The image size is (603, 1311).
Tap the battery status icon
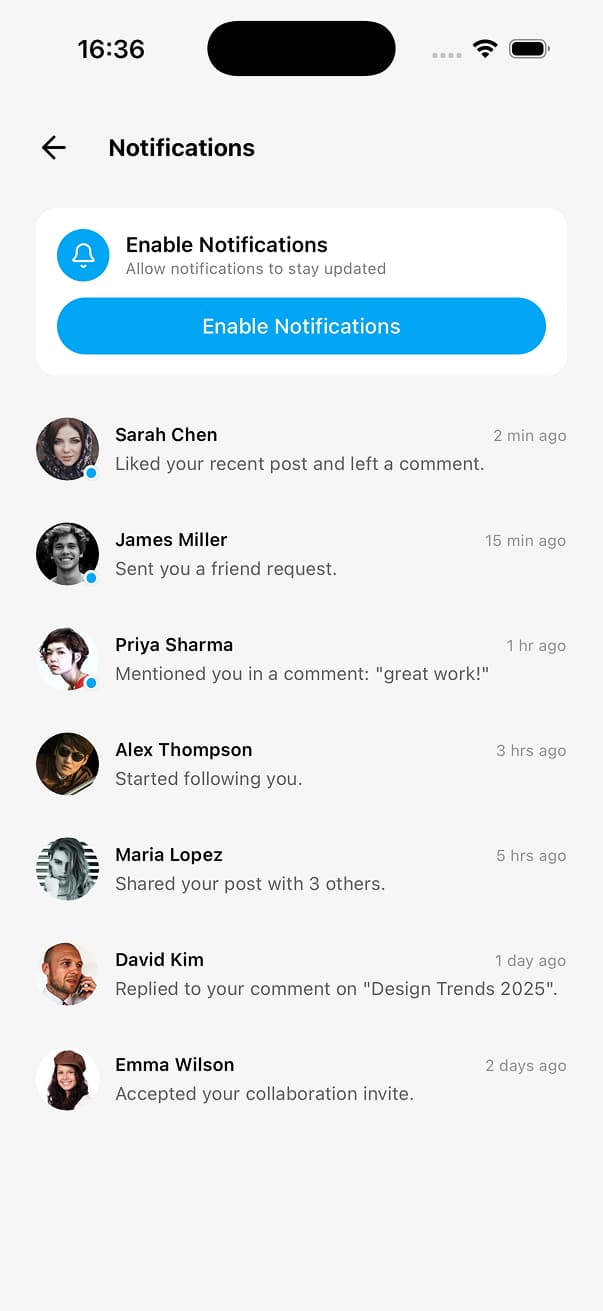click(x=529, y=49)
